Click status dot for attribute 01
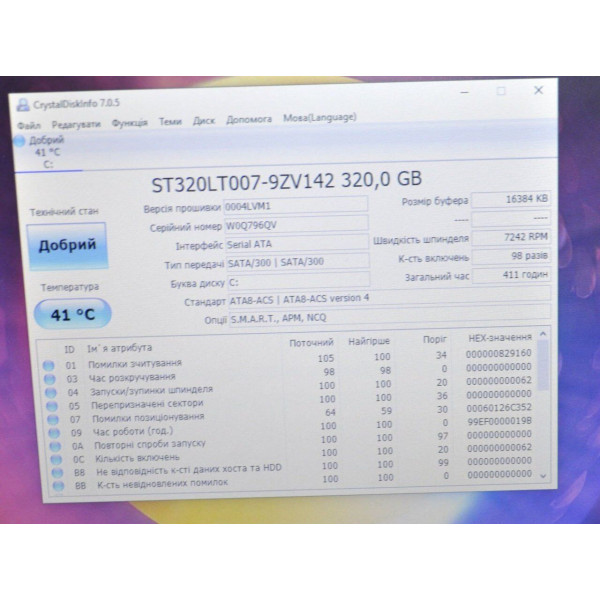This screenshot has height=600, width=600. [x=48, y=365]
